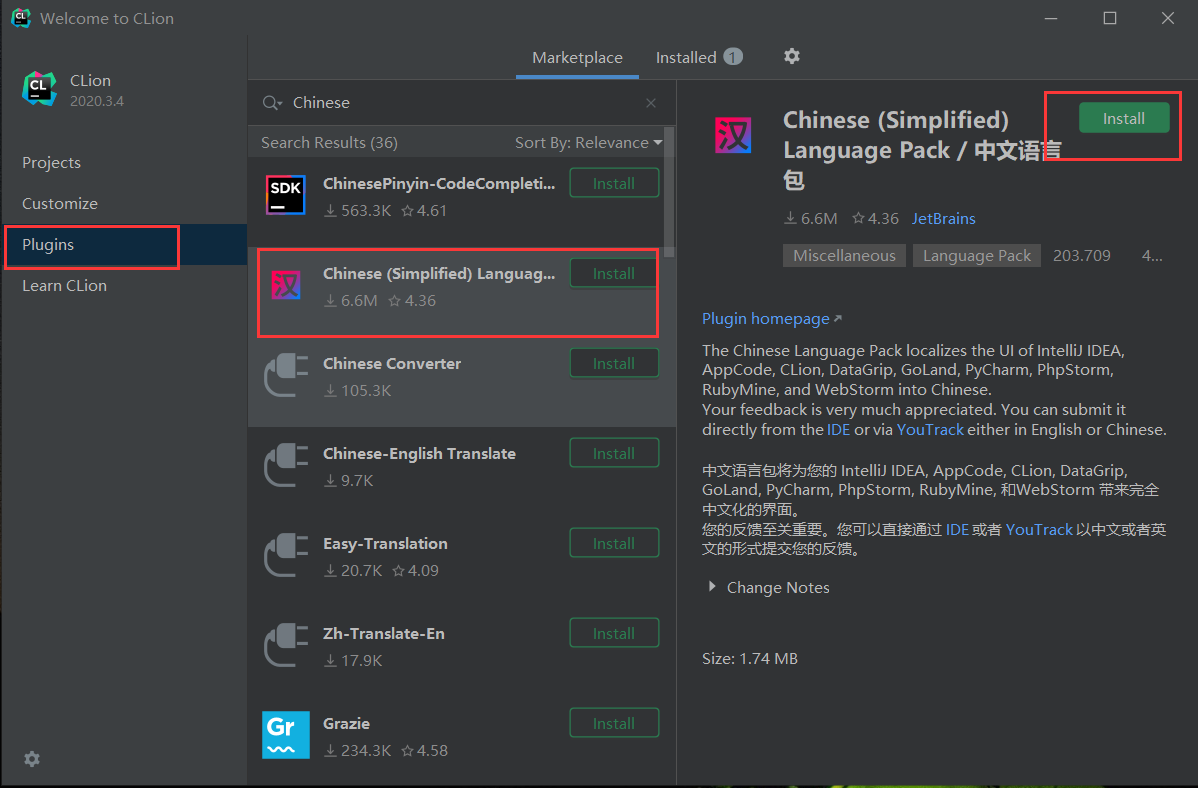The width and height of the screenshot is (1198, 788).
Task: Open the JetBrains vendor link
Action: point(944,219)
